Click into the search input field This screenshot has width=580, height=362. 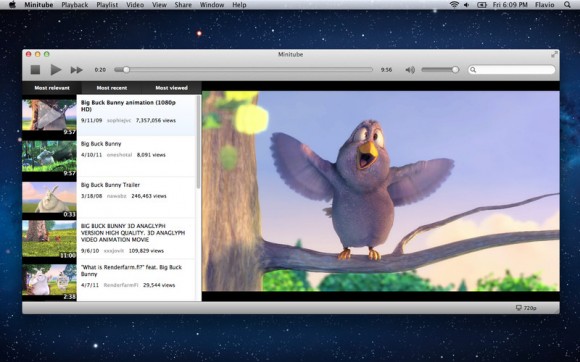(x=512, y=70)
